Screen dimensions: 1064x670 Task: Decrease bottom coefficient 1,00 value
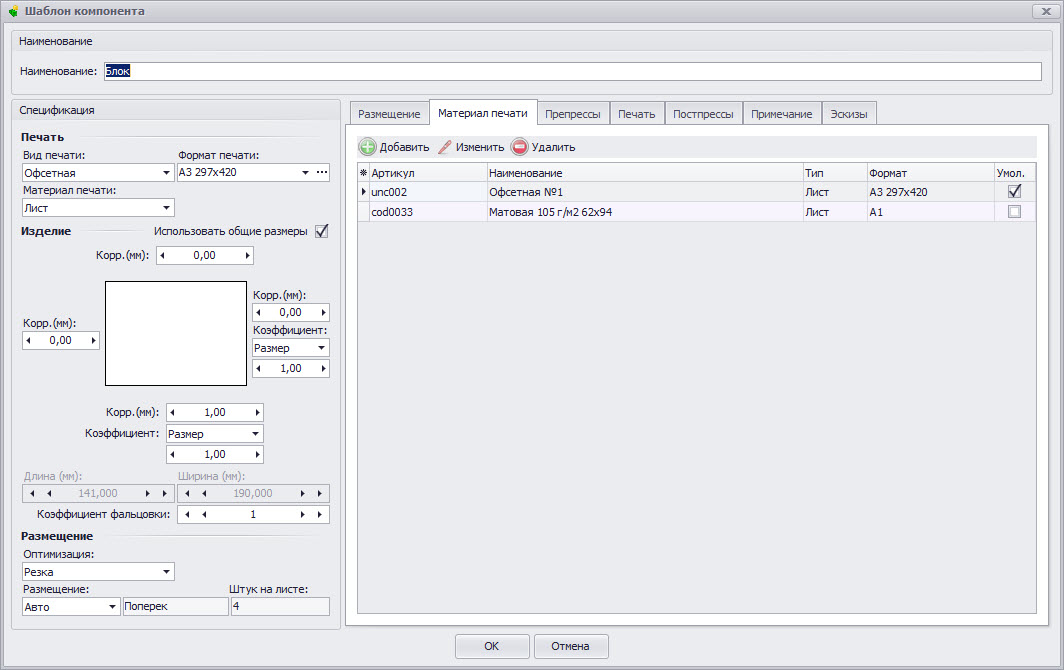[172, 454]
